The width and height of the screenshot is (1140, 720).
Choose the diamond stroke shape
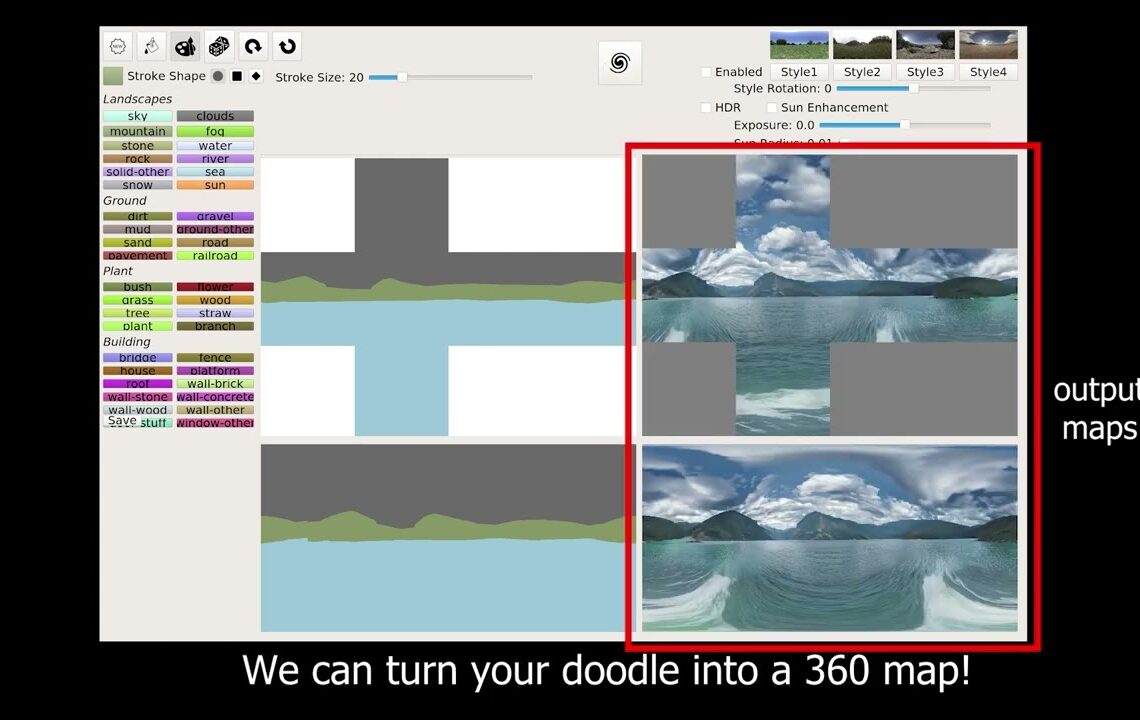(x=256, y=76)
